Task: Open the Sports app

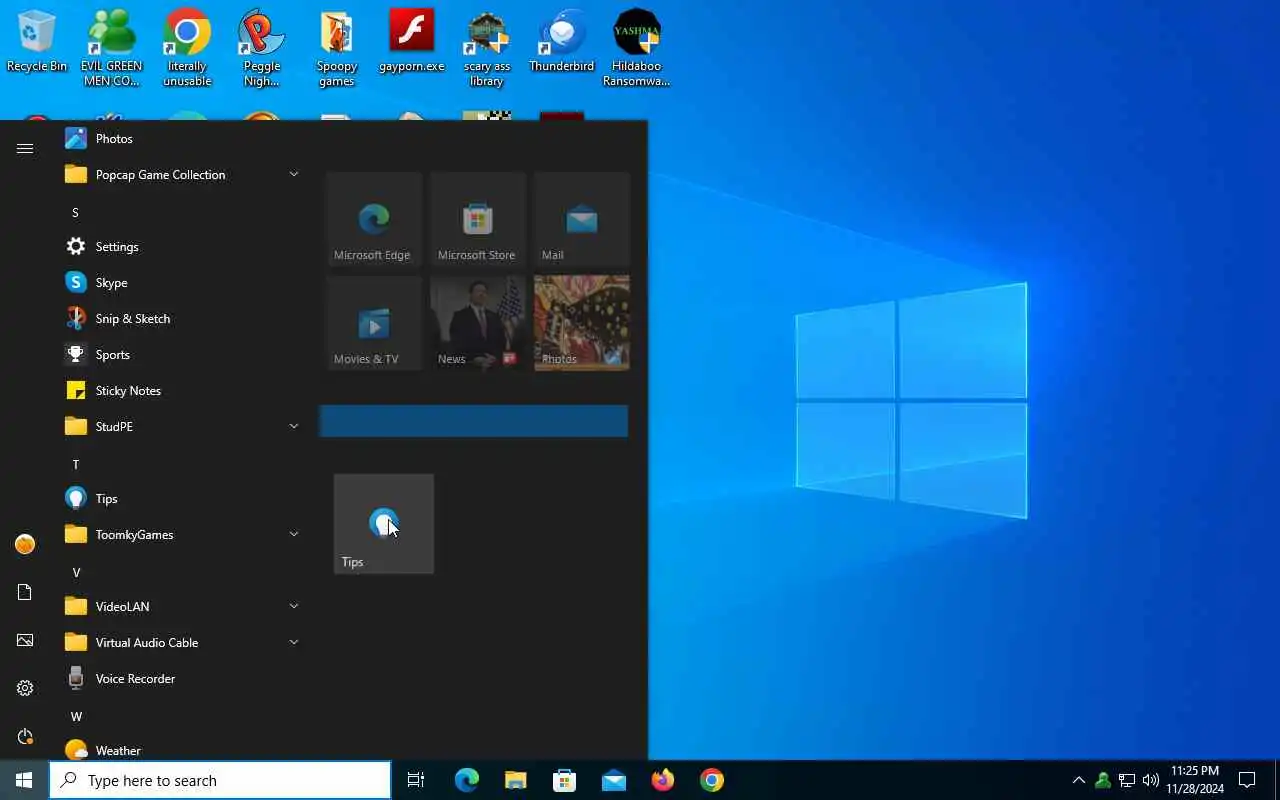Action: tap(182, 354)
